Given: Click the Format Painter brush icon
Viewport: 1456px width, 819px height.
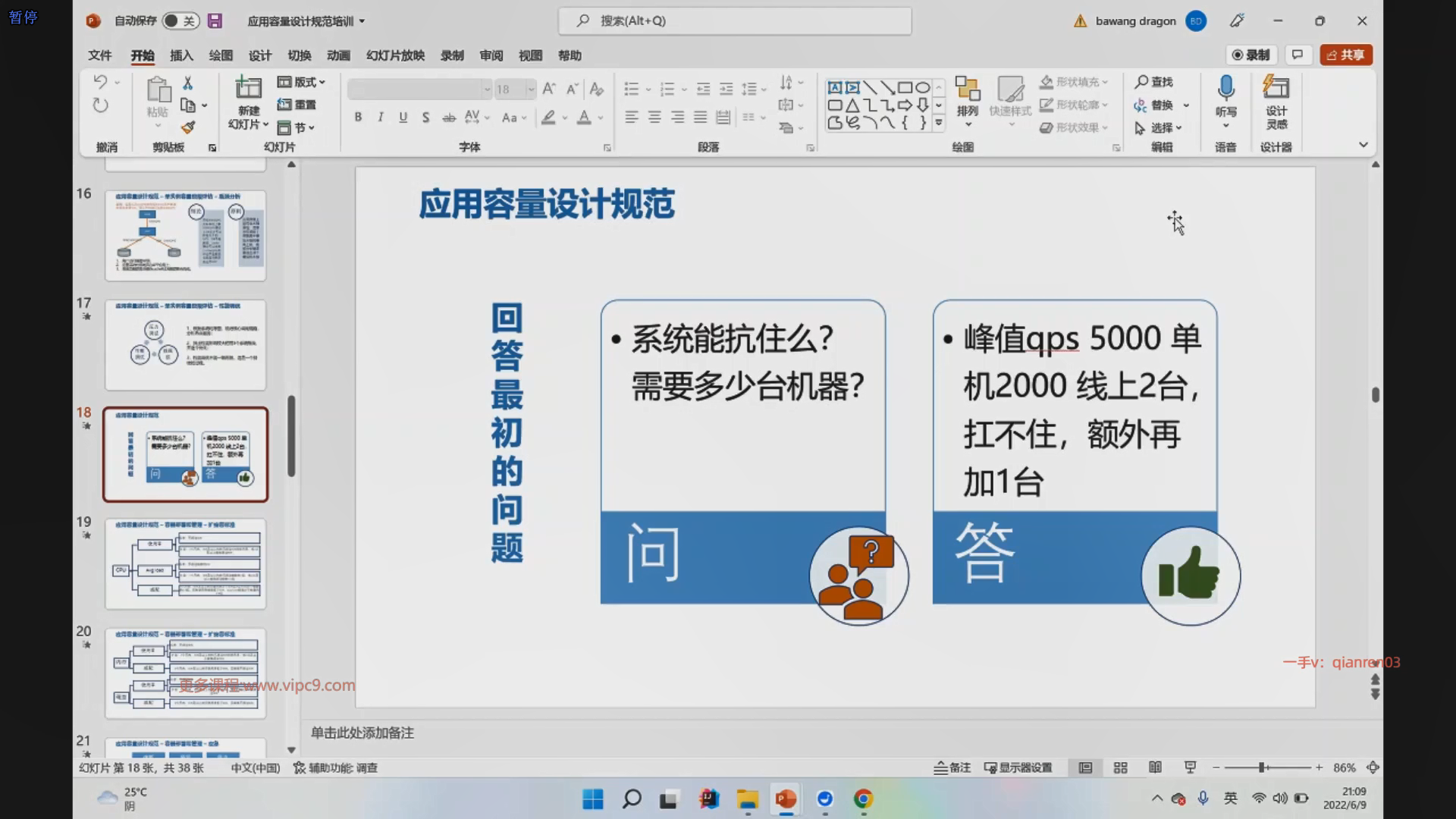Looking at the screenshot, I should point(188,127).
